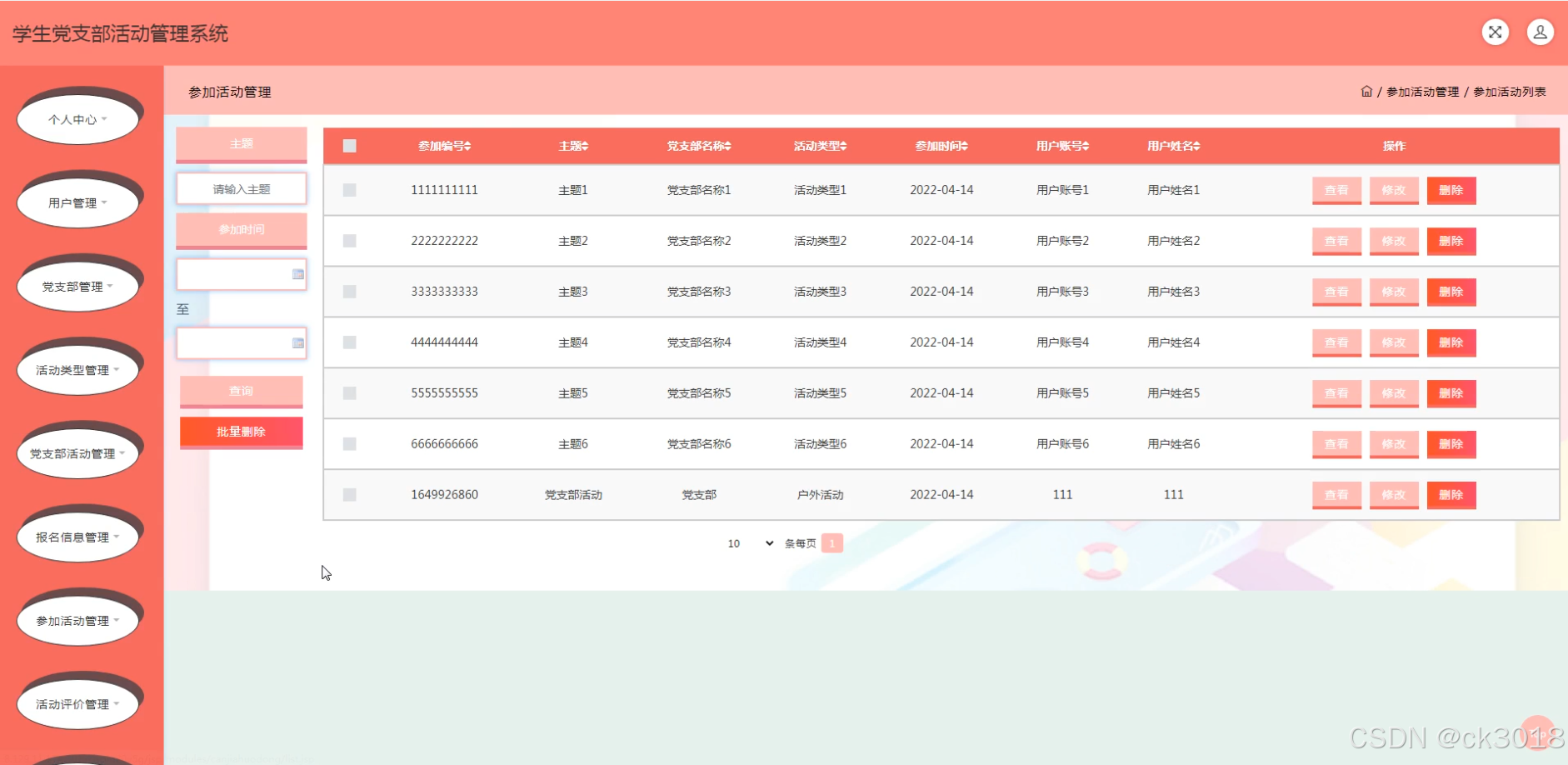
Task: Expand the 用户管理 sidebar menu
Action: coord(77,202)
